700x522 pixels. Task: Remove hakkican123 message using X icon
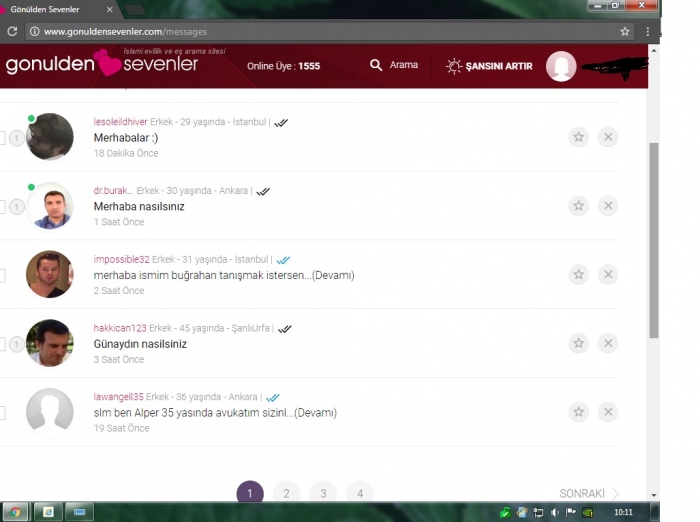pyautogui.click(x=608, y=343)
